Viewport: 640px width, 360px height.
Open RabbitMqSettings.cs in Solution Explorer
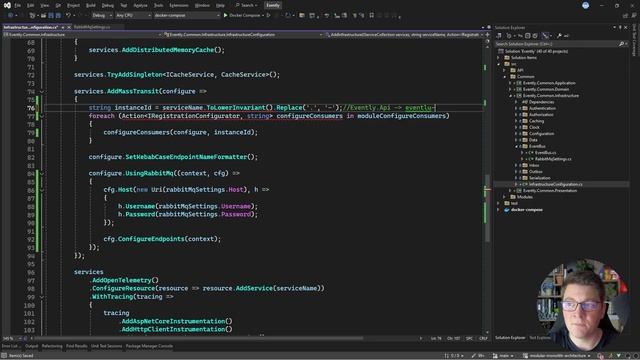[x=553, y=159]
